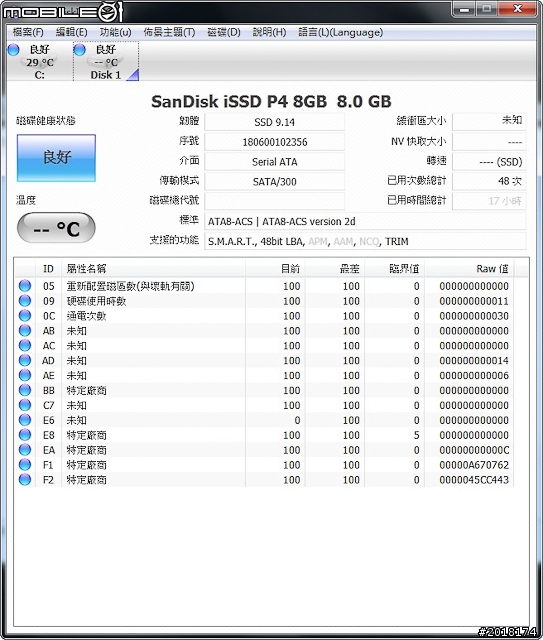Open the 說明(H) menu
This screenshot has height=640, width=543.
point(269,32)
